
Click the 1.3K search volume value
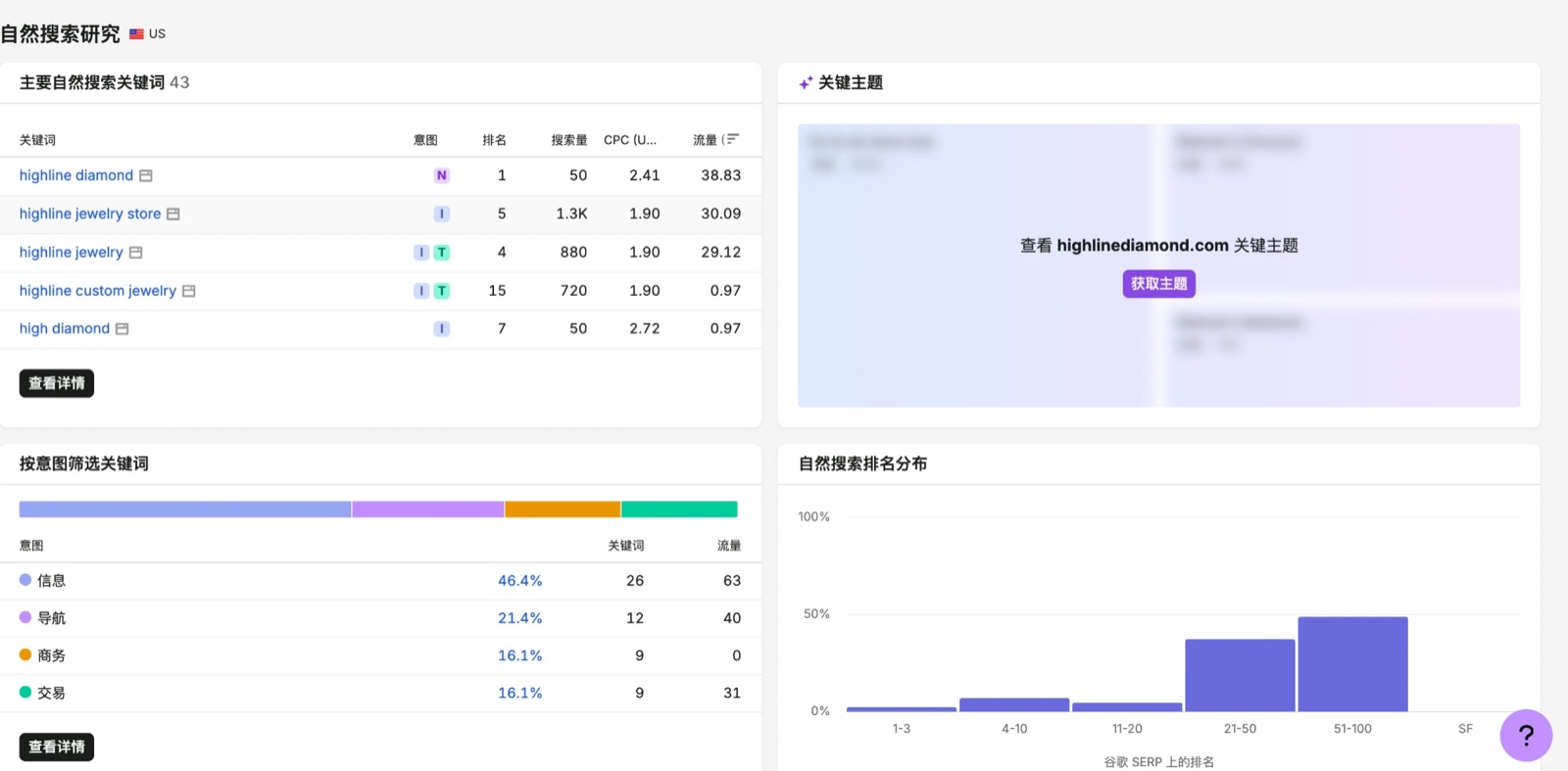(x=571, y=214)
